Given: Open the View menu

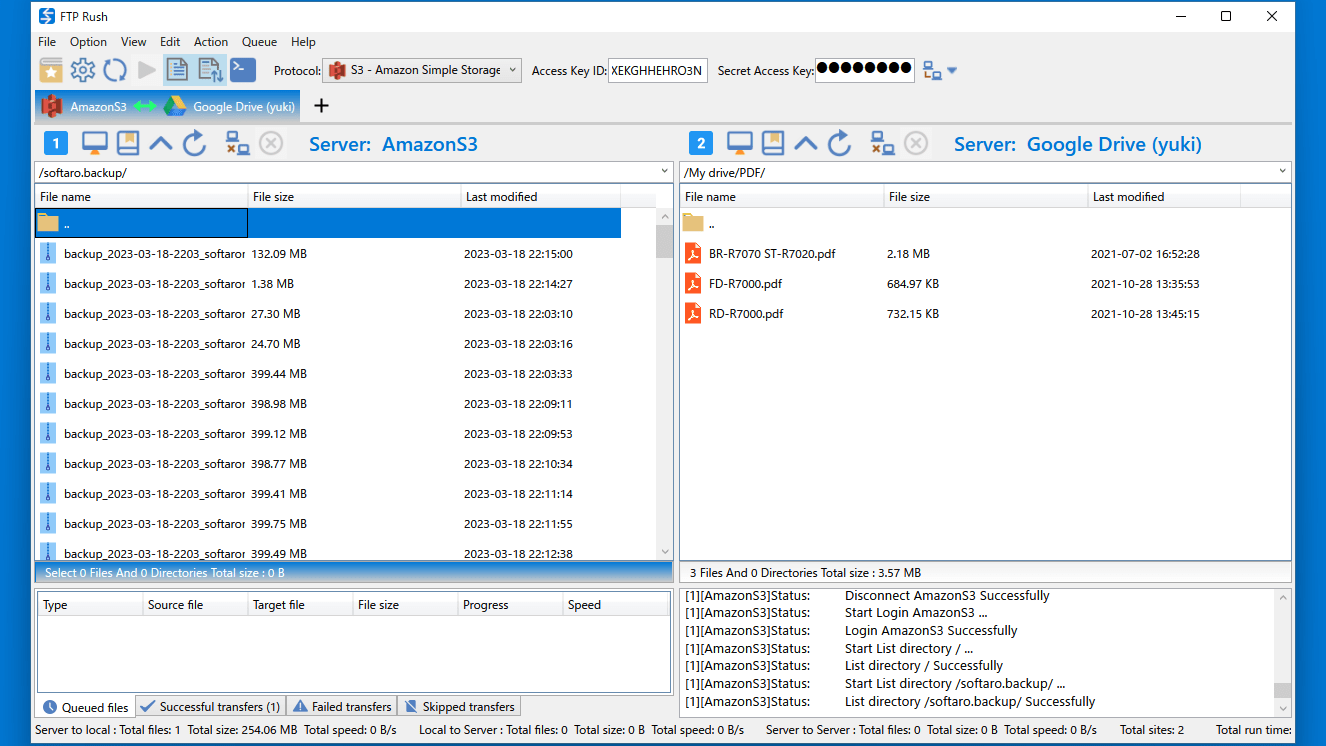Looking at the screenshot, I should click(x=134, y=42).
